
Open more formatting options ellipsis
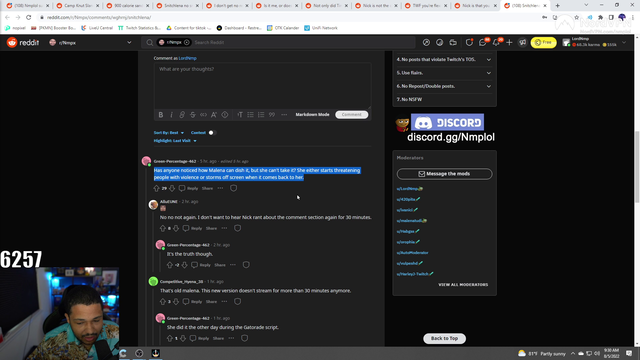coord(284,115)
